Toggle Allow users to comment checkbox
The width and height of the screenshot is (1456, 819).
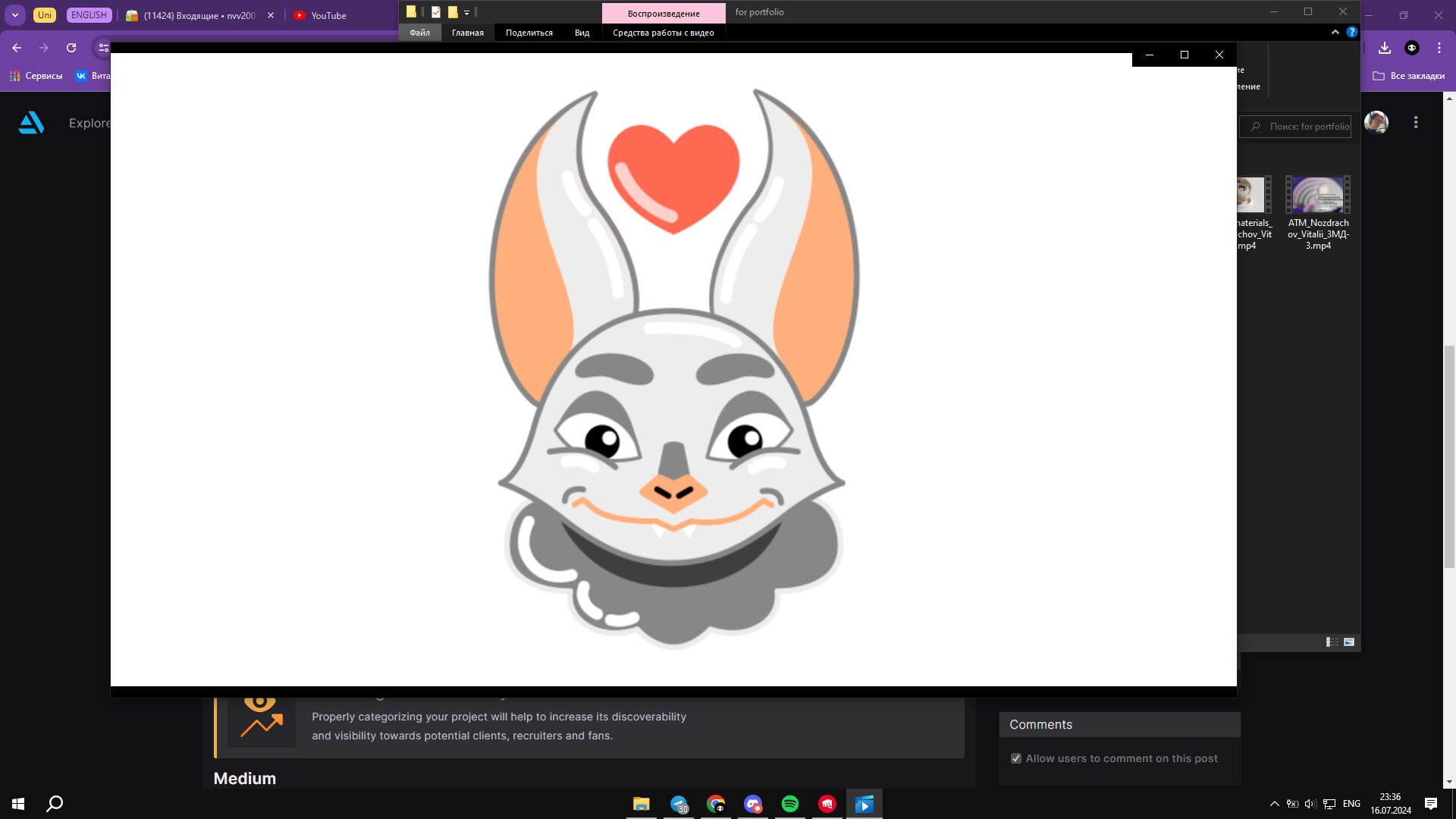click(1016, 758)
